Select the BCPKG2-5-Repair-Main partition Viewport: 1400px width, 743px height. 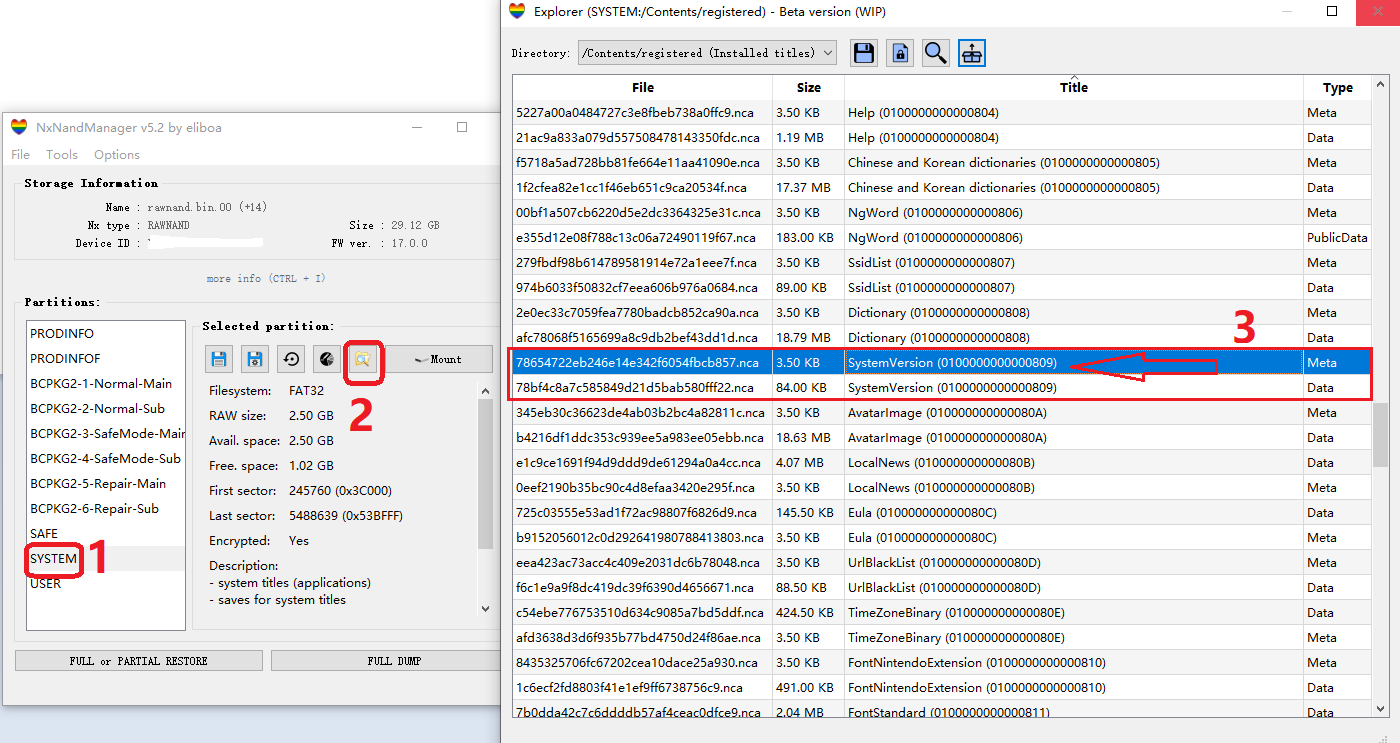pyautogui.click(x=106, y=483)
